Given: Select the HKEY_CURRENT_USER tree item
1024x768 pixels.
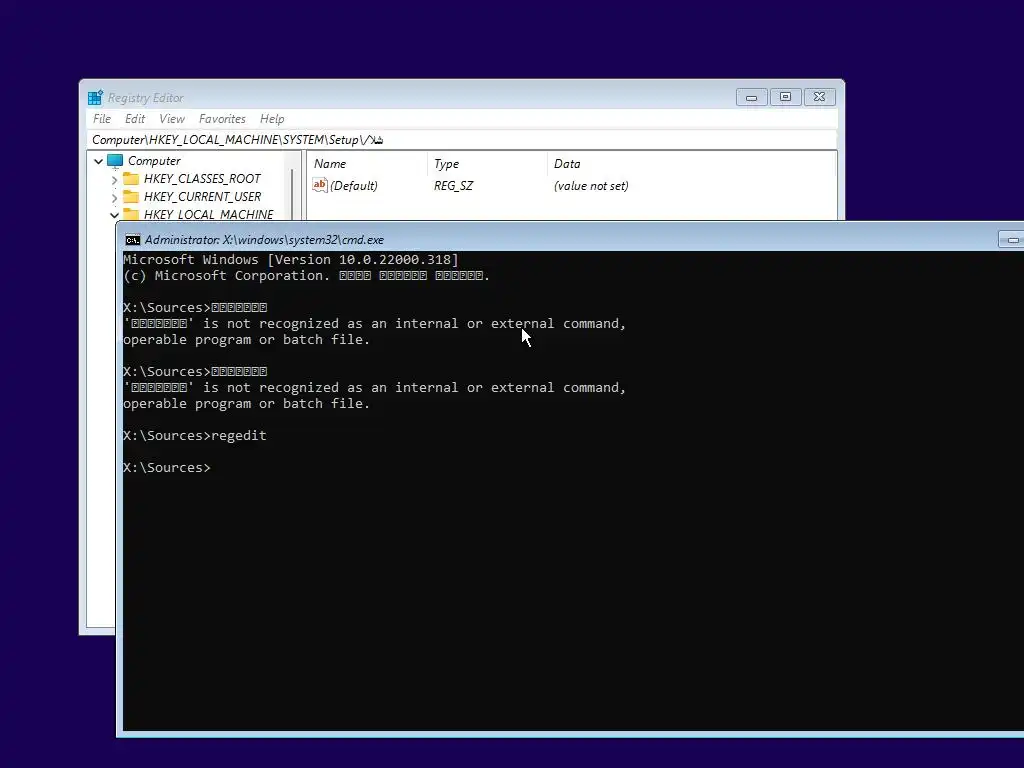Looking at the screenshot, I should (x=202, y=197).
